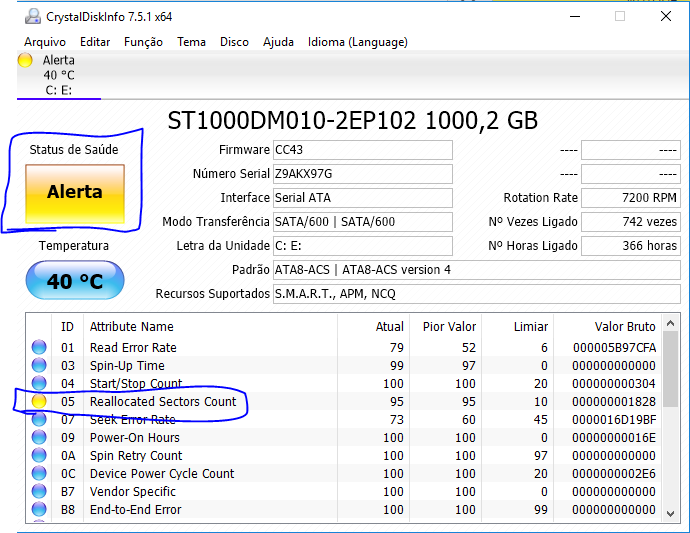
Task: Click the Interface field Serial ATA
Action: coord(363,198)
